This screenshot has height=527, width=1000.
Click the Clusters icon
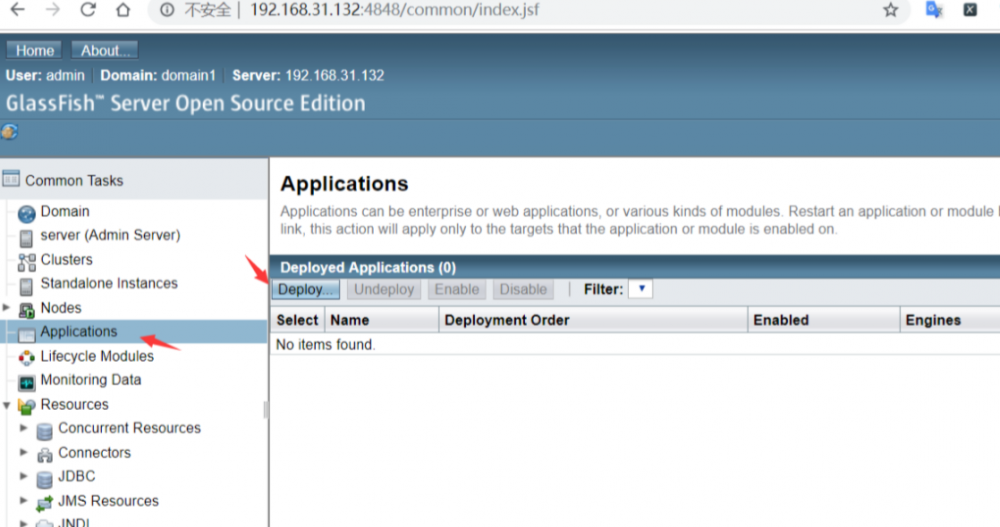pos(27,262)
